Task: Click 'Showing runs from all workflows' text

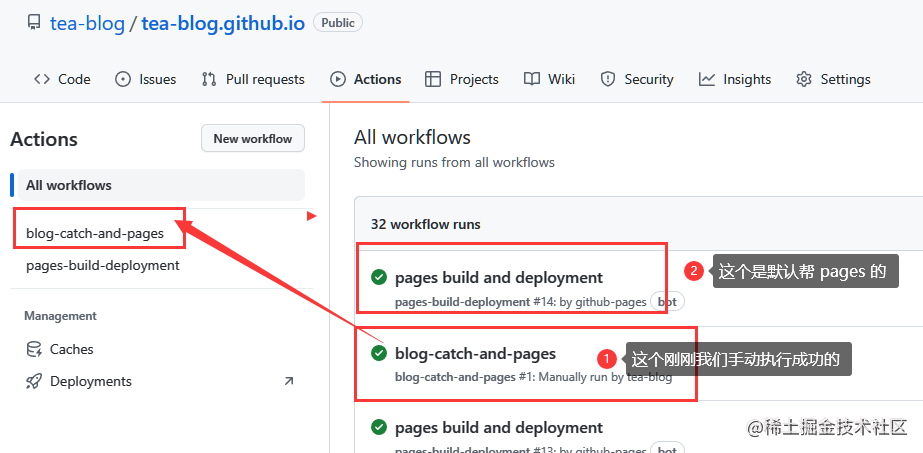Action: click(454, 162)
